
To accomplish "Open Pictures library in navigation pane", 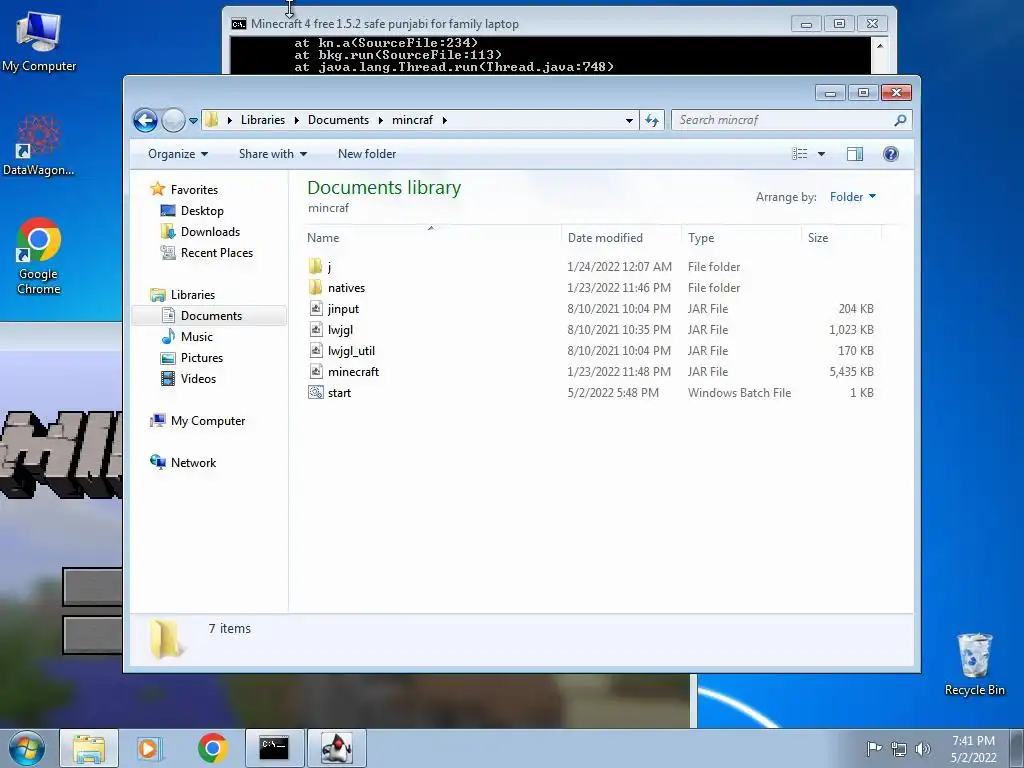I will pyautogui.click(x=201, y=358).
